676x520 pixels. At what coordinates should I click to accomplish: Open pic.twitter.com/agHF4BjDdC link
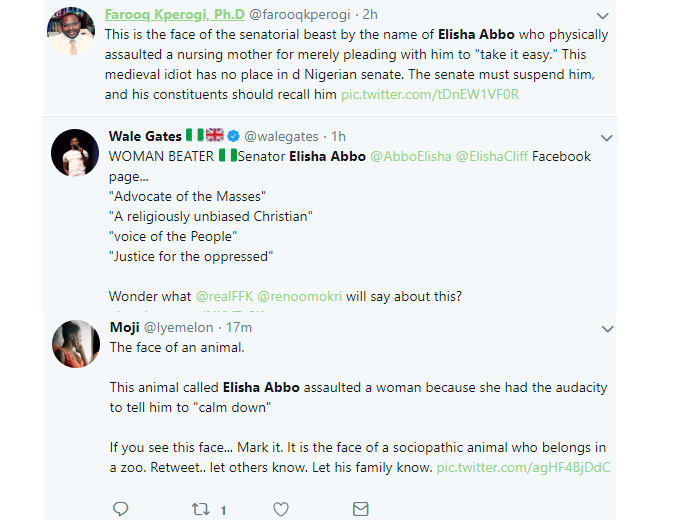tap(523, 467)
